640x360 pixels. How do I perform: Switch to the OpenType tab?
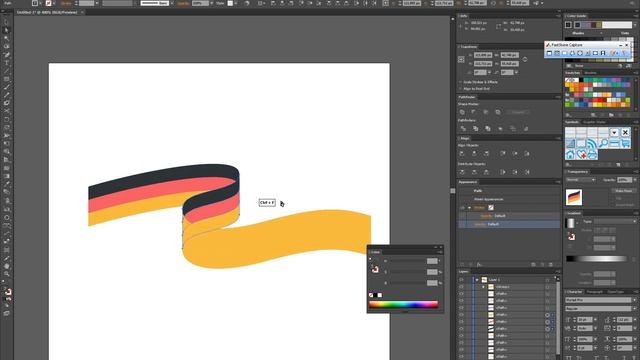point(616,292)
